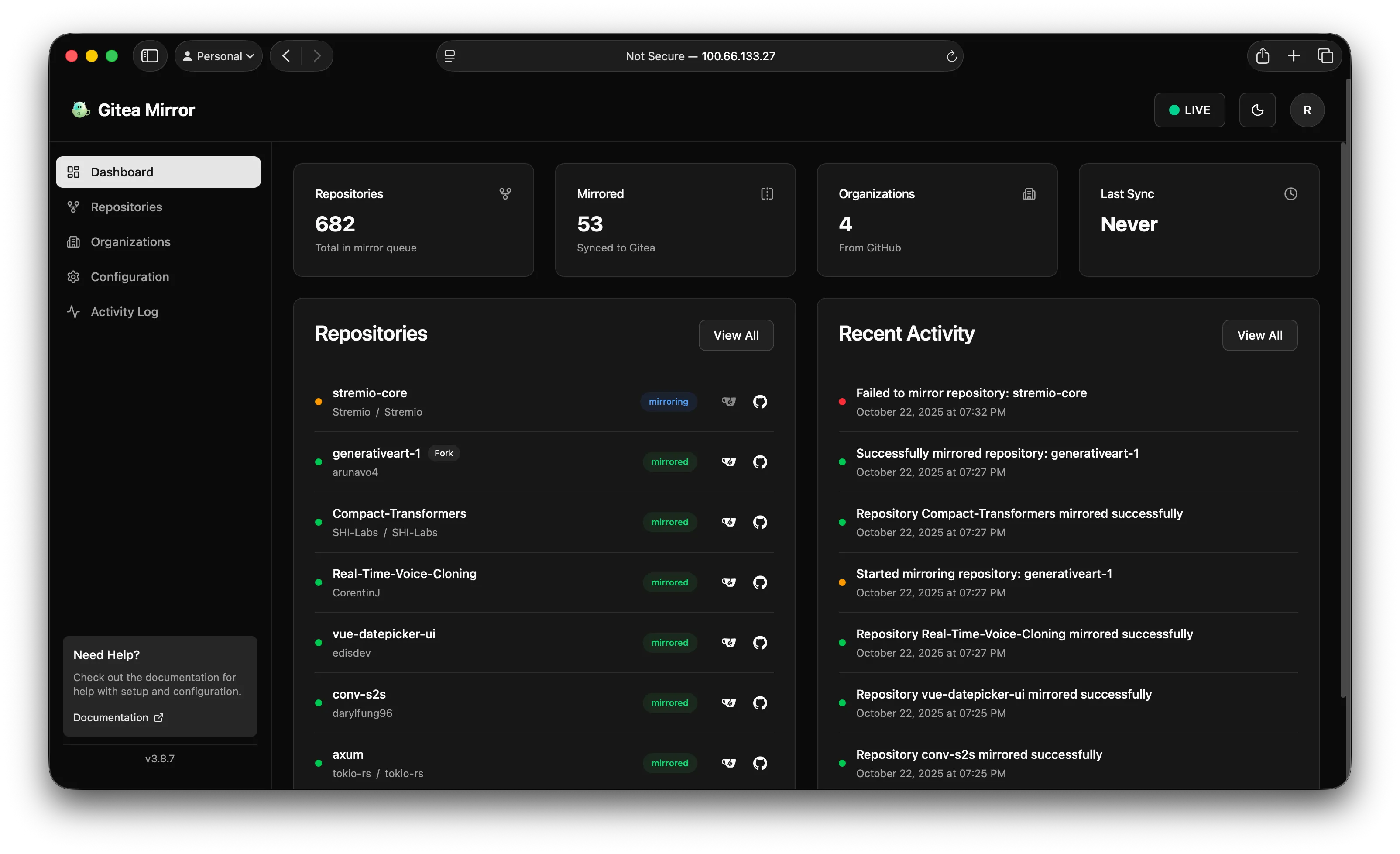
Task: Click View All next to Recent Activity
Action: pos(1259,335)
